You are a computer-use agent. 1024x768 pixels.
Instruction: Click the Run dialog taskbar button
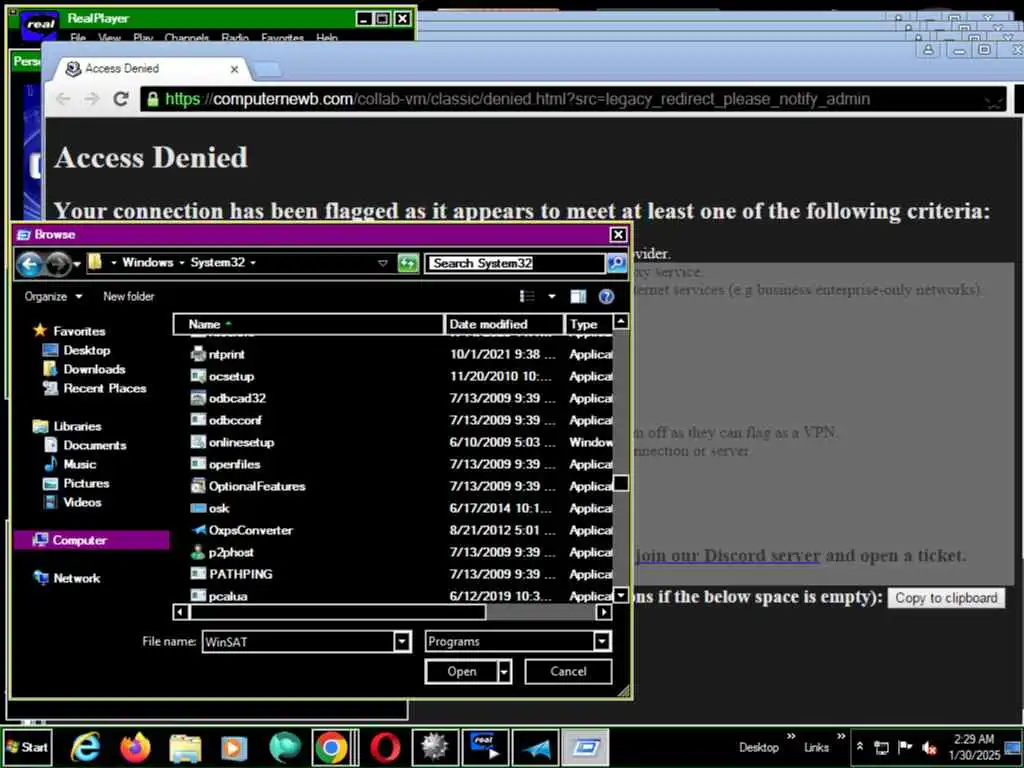coord(586,747)
